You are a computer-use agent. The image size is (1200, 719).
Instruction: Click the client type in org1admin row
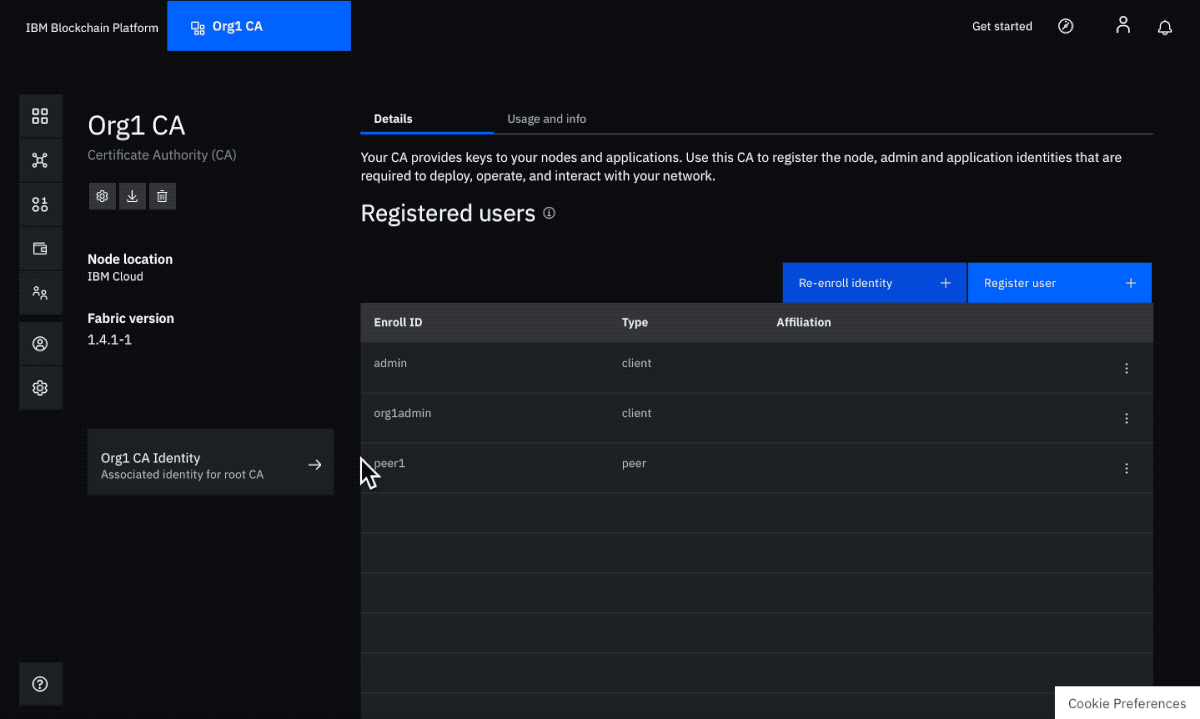pos(637,413)
